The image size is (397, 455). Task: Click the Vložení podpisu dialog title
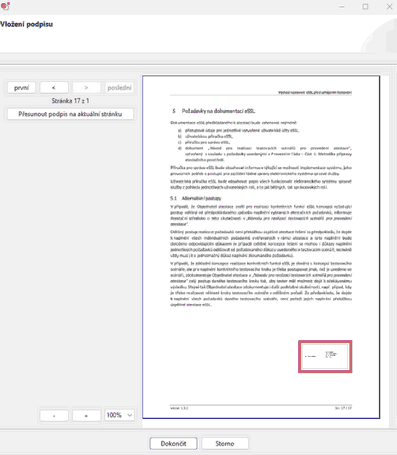coord(26,24)
